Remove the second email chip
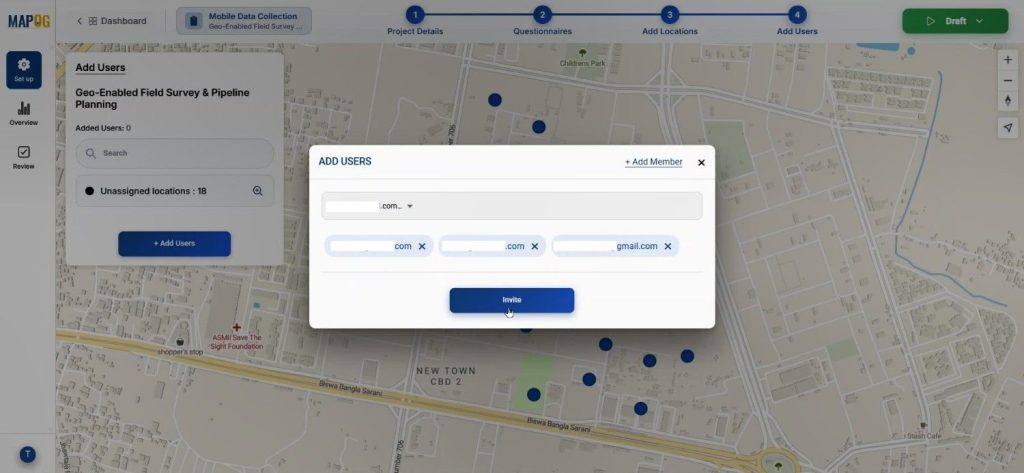Screen dimensions: 1024x473 pos(534,246)
